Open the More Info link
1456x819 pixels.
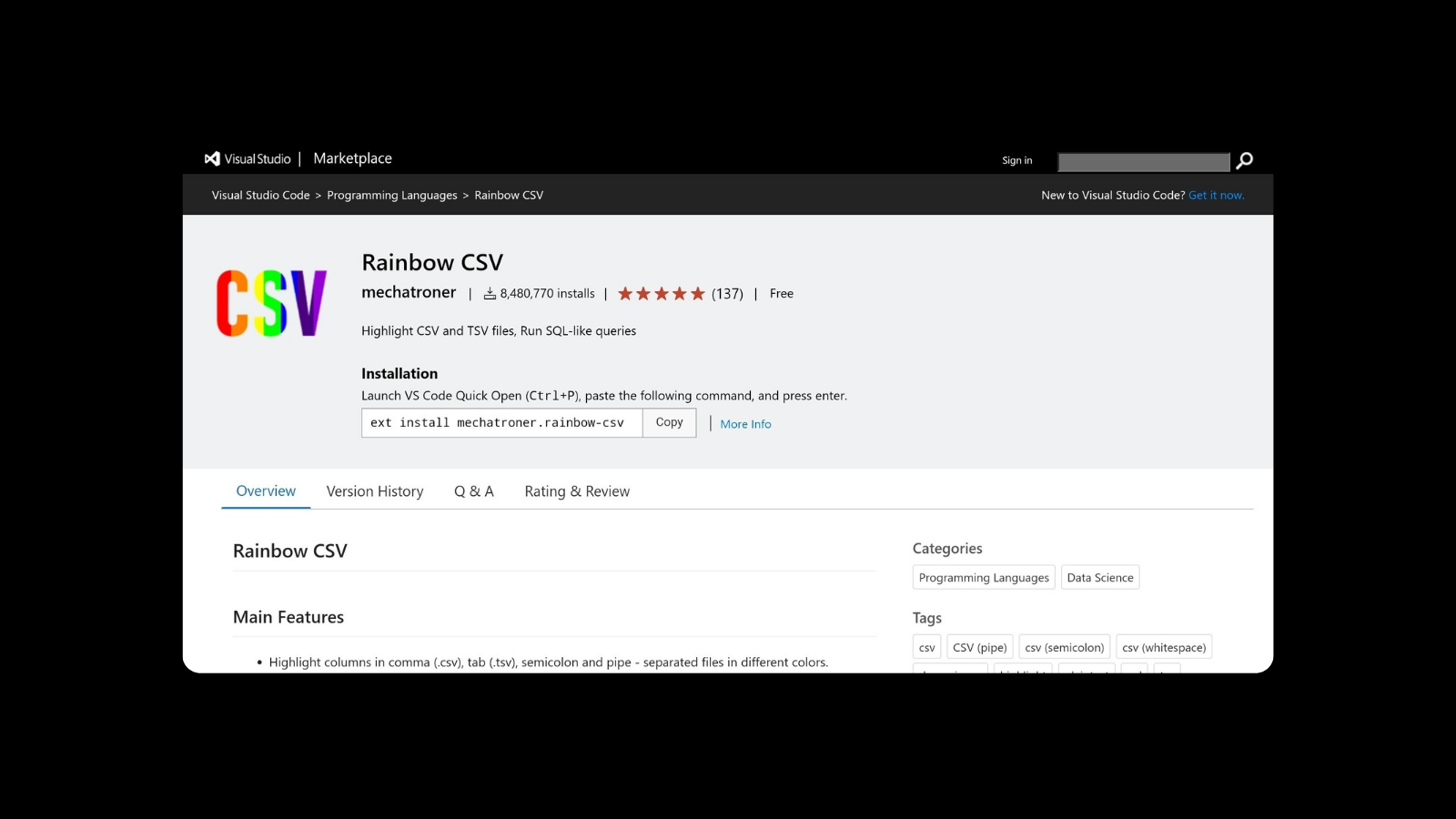745,424
